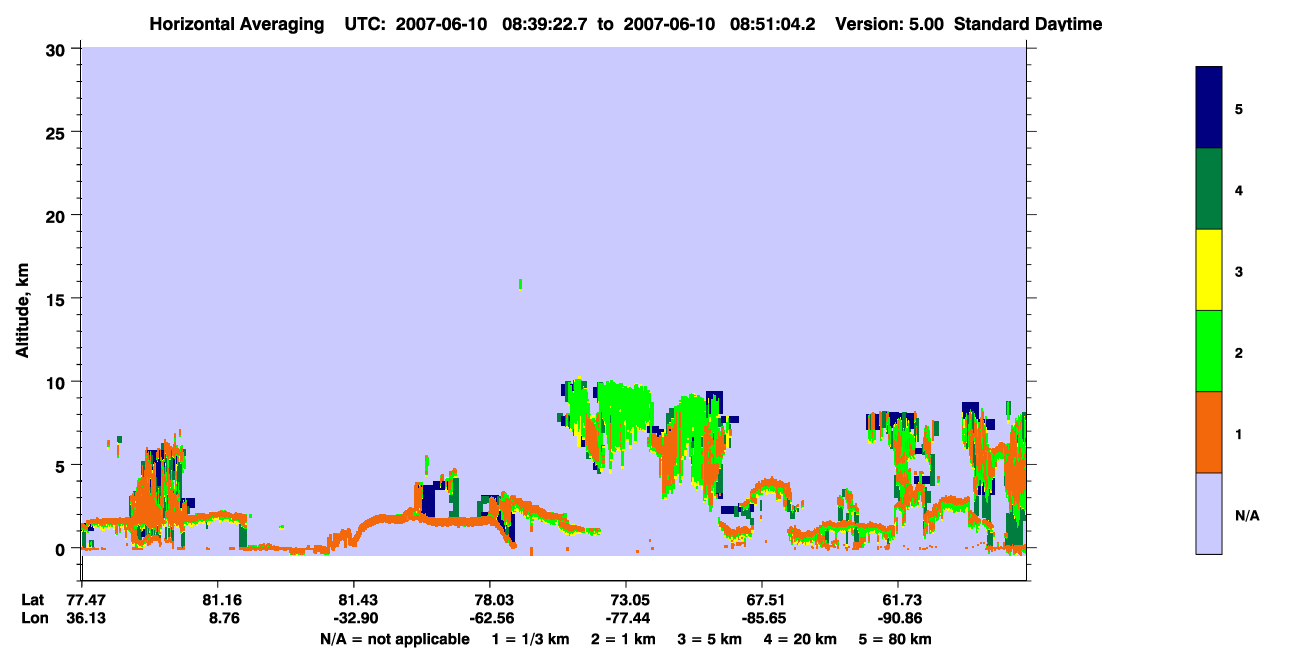Click the '2 = 1 km' legend text
This screenshot has height=667, width=1300.
click(624, 639)
